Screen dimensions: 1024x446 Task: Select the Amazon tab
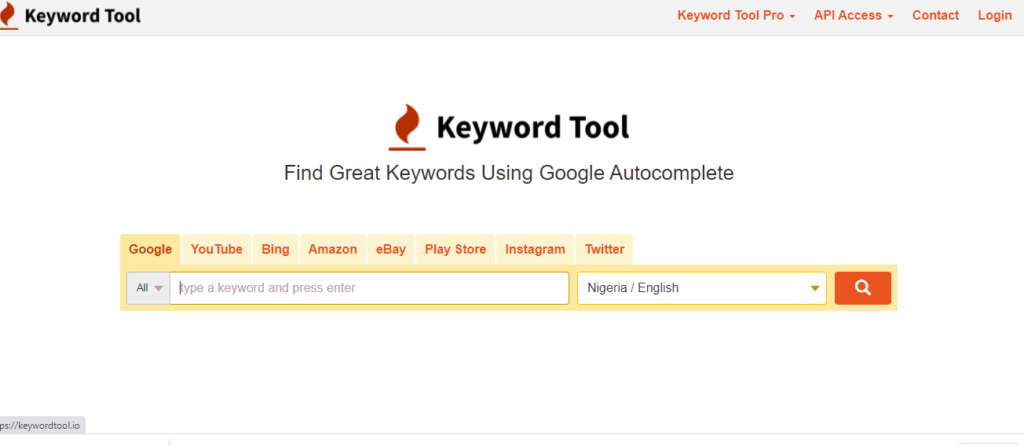coord(333,249)
